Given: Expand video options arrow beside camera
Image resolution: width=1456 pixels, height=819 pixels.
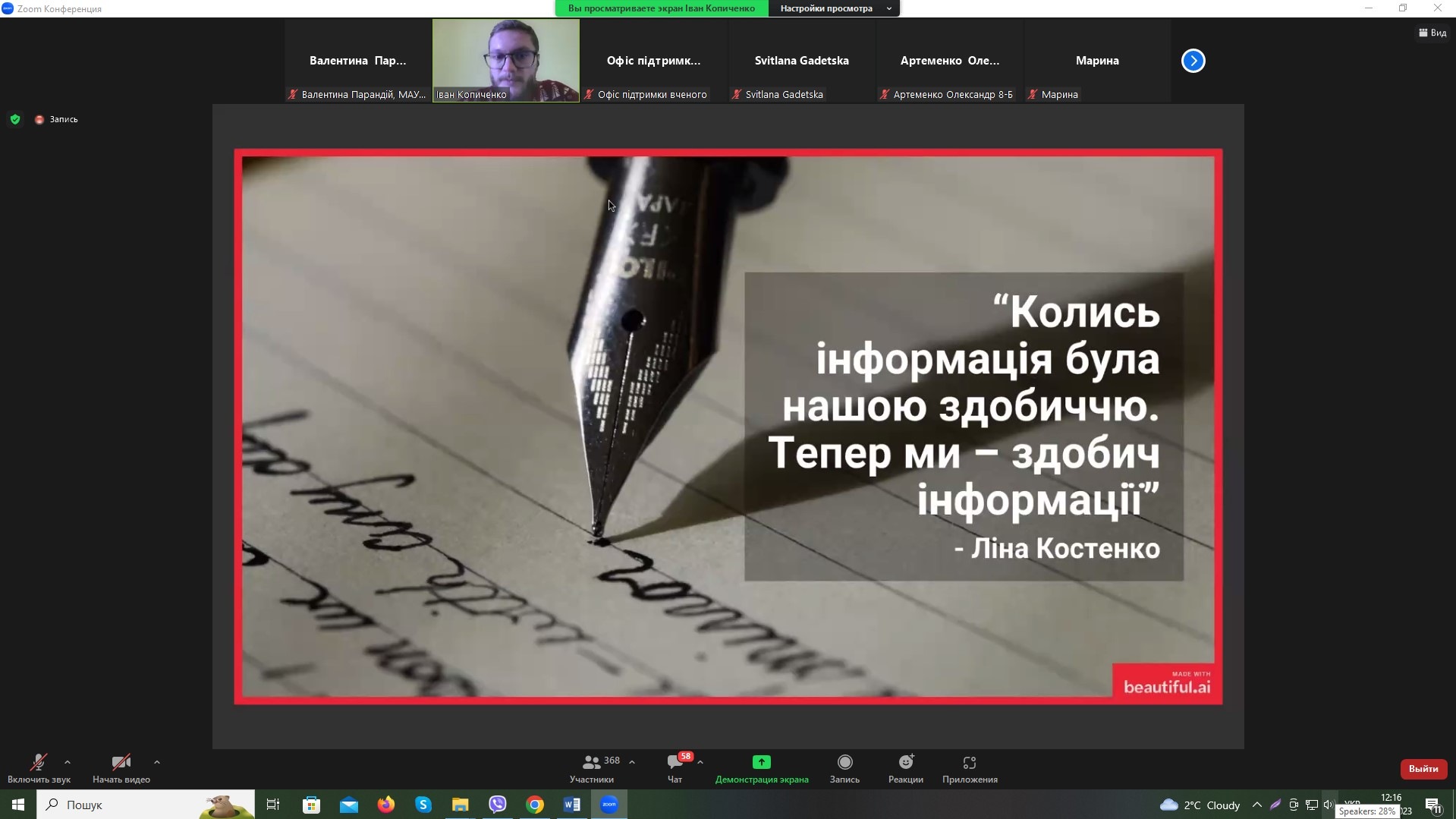Looking at the screenshot, I should [157, 762].
